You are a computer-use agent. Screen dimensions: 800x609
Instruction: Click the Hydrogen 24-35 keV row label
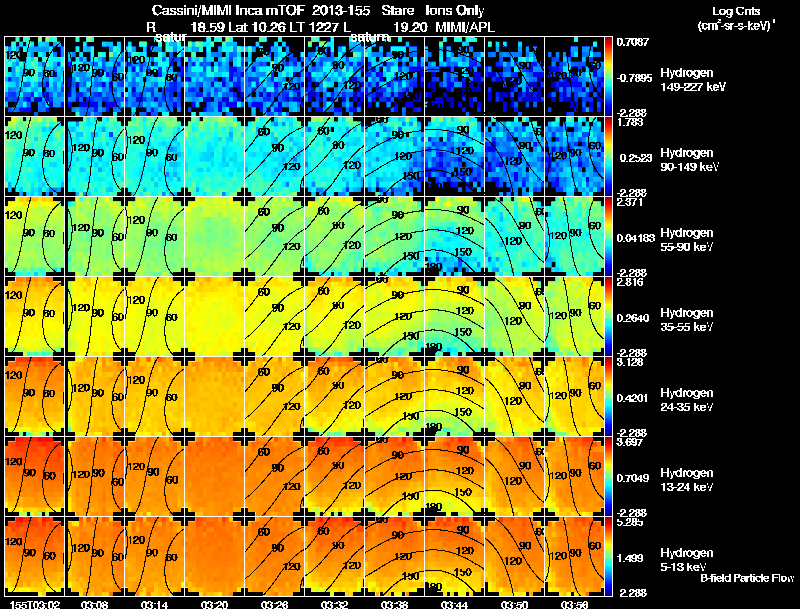[x=687, y=400]
